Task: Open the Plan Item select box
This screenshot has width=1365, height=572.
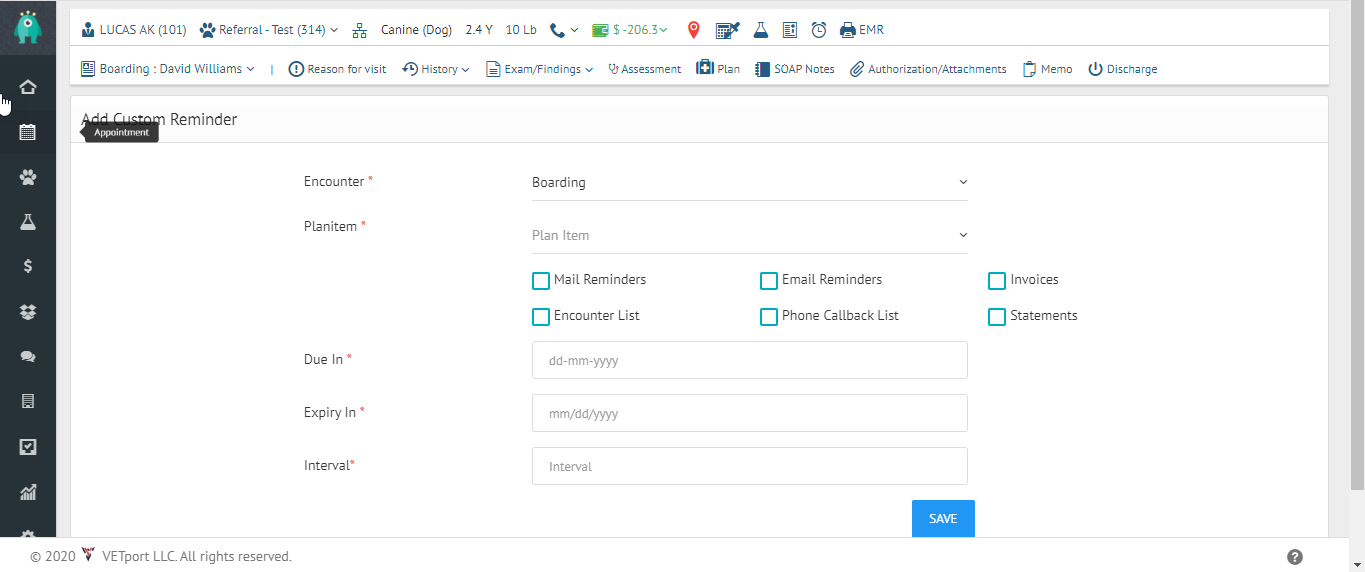Action: tap(750, 235)
